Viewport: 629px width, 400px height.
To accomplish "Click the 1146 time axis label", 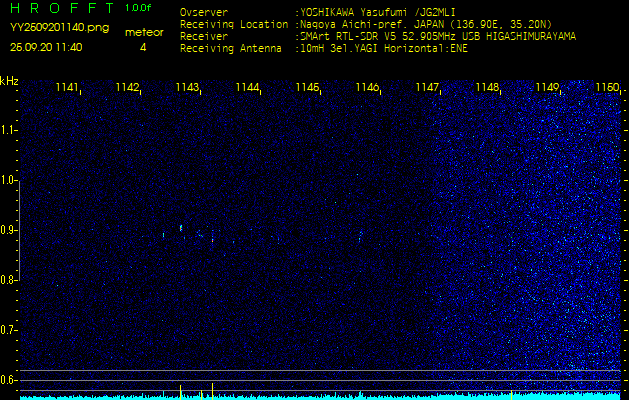I will point(367,87).
